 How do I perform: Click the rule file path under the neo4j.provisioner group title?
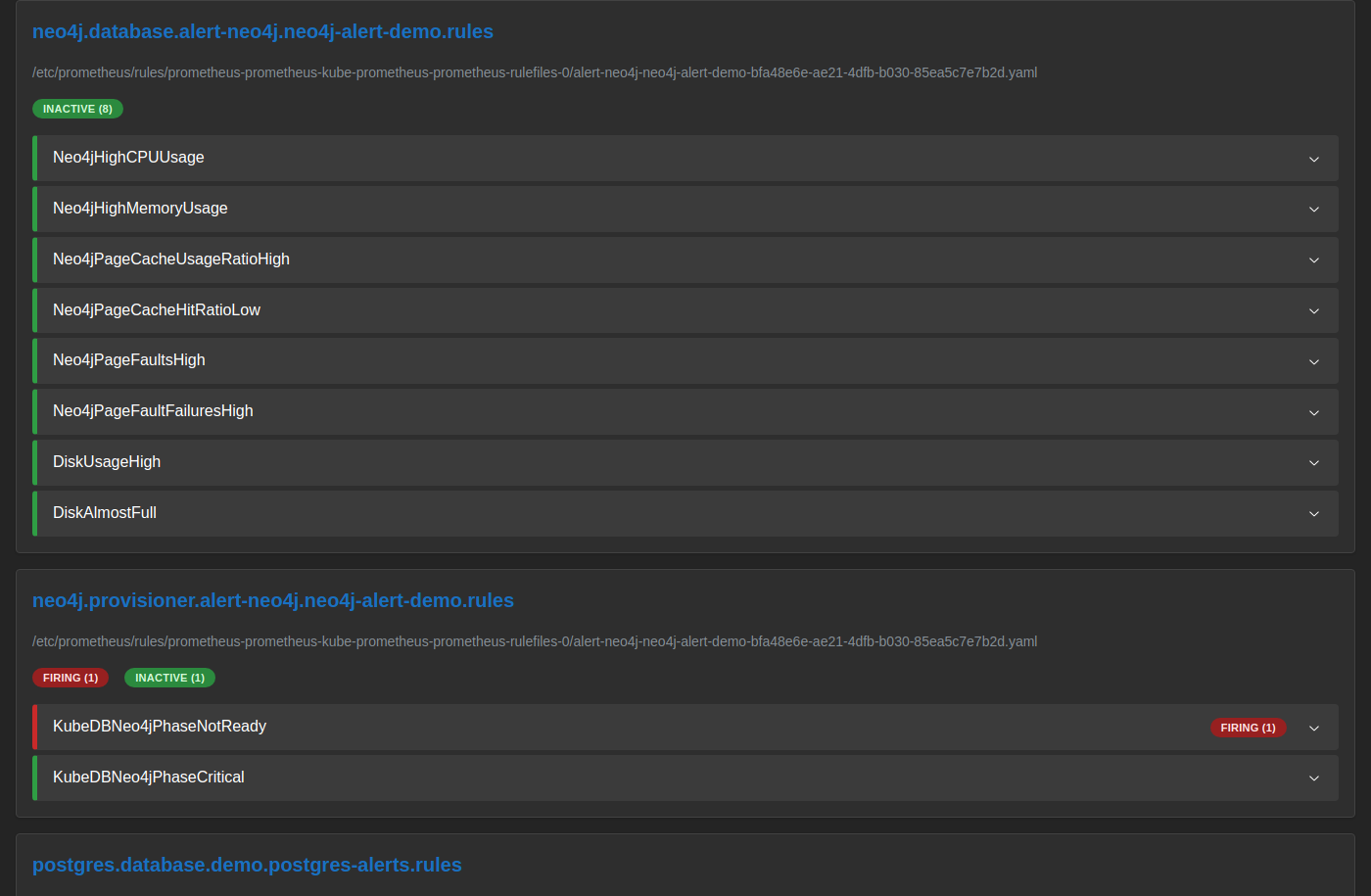tap(535, 641)
